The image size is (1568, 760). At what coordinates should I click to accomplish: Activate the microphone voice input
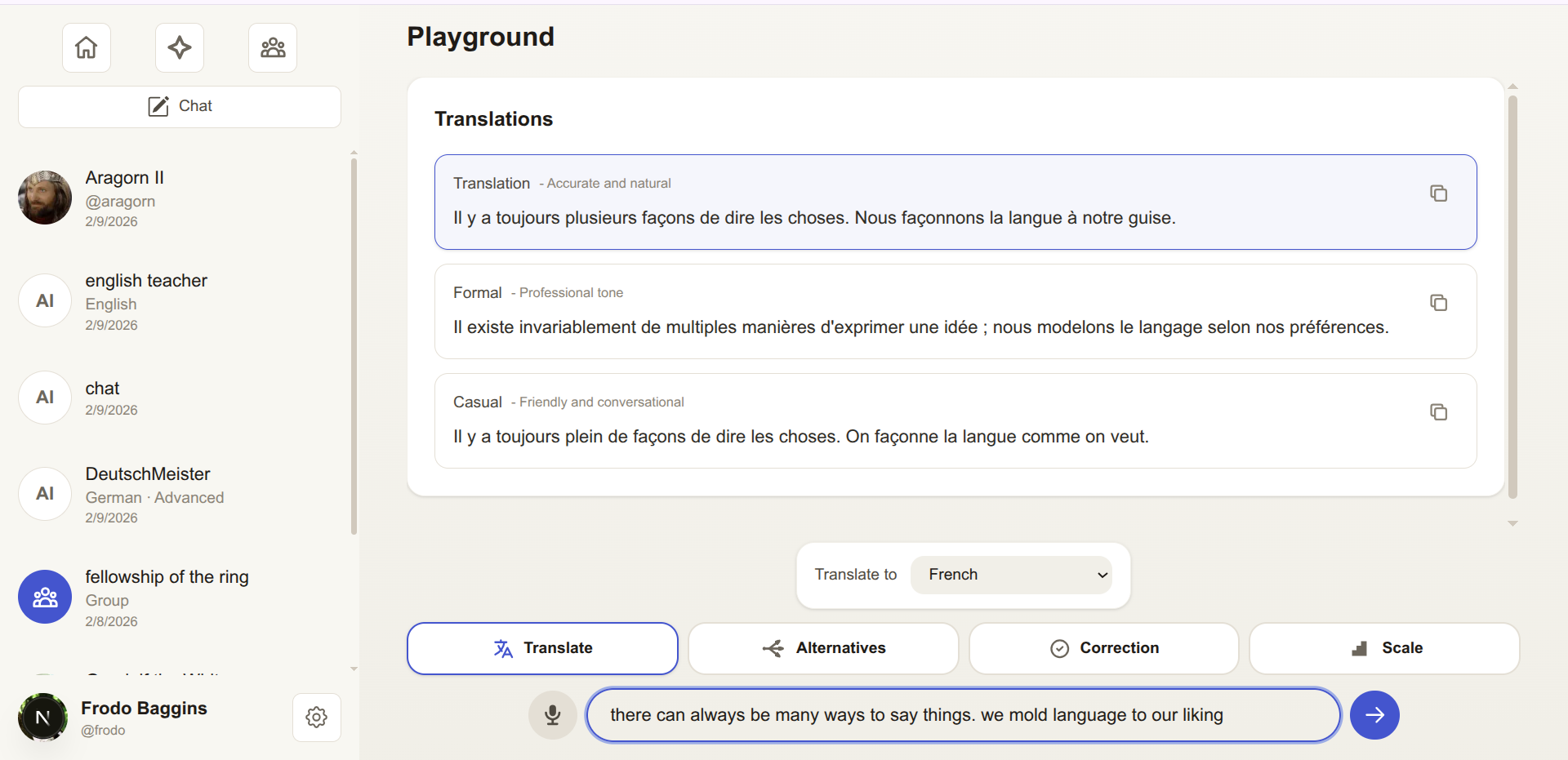(553, 716)
